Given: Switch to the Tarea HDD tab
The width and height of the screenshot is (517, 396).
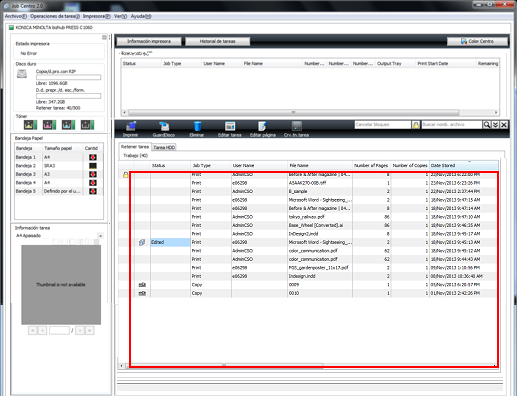Looking at the screenshot, I should (164, 147).
